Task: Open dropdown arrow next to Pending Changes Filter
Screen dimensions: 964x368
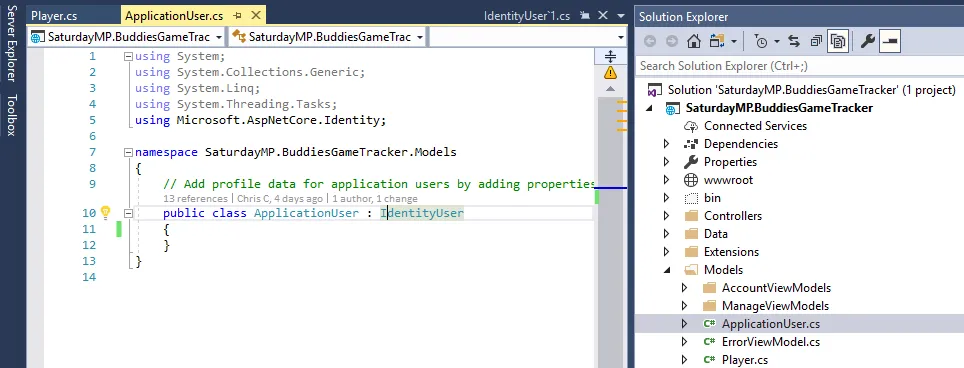Action: pos(776,41)
